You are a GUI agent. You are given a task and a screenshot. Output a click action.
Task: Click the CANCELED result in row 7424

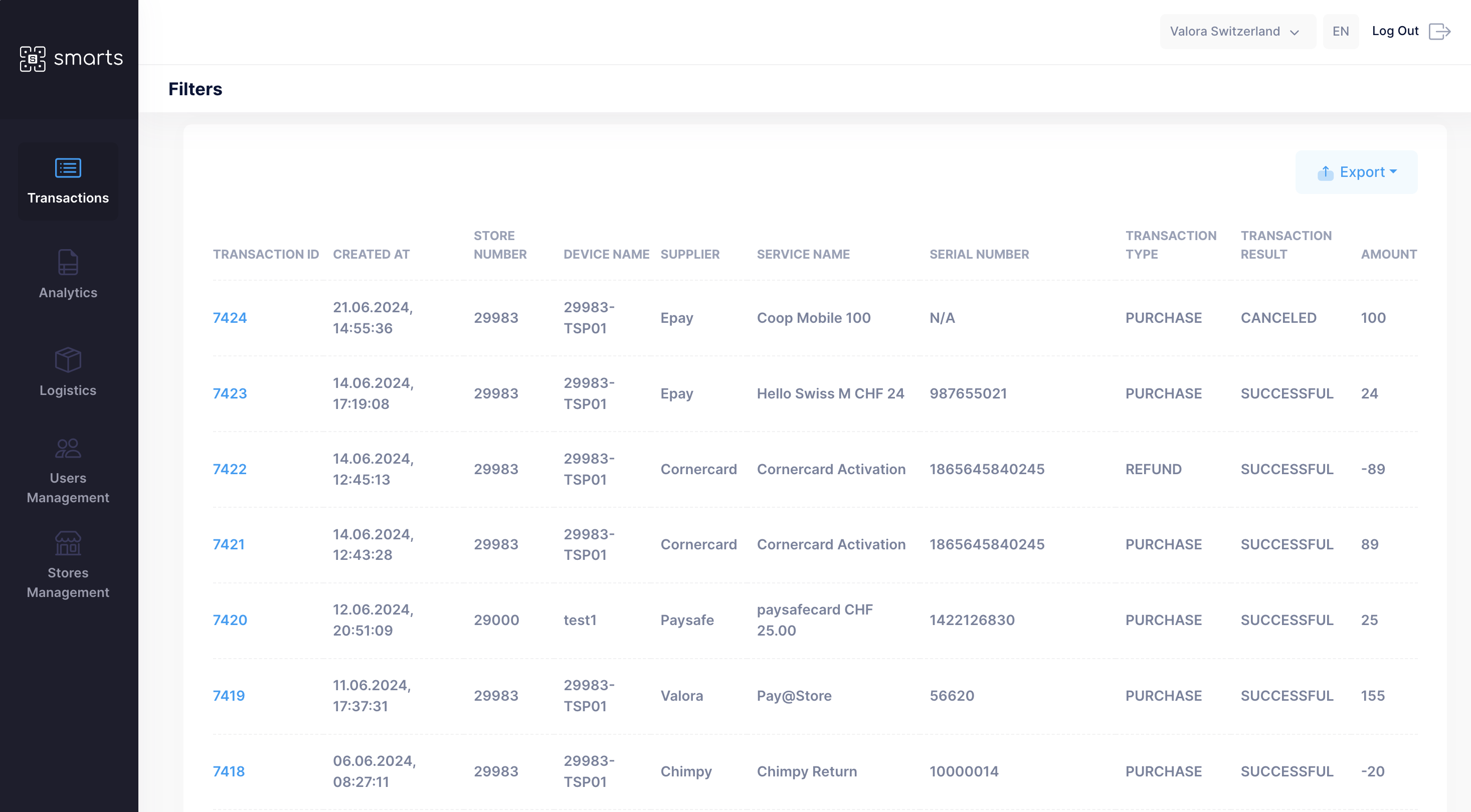[1278, 317]
